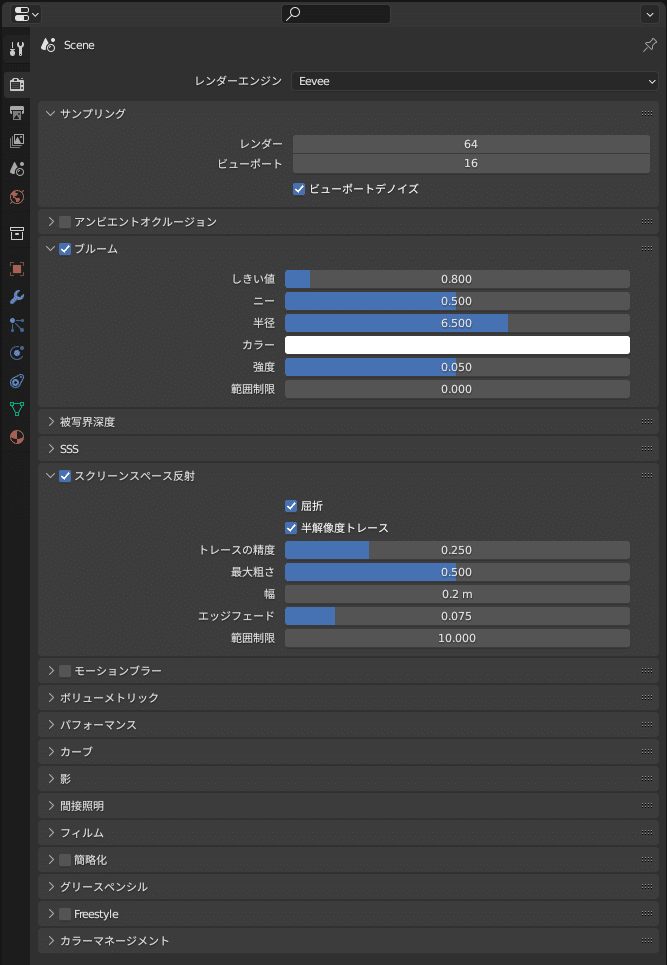
Task: Open the Material properties tab icon
Action: coord(17,437)
